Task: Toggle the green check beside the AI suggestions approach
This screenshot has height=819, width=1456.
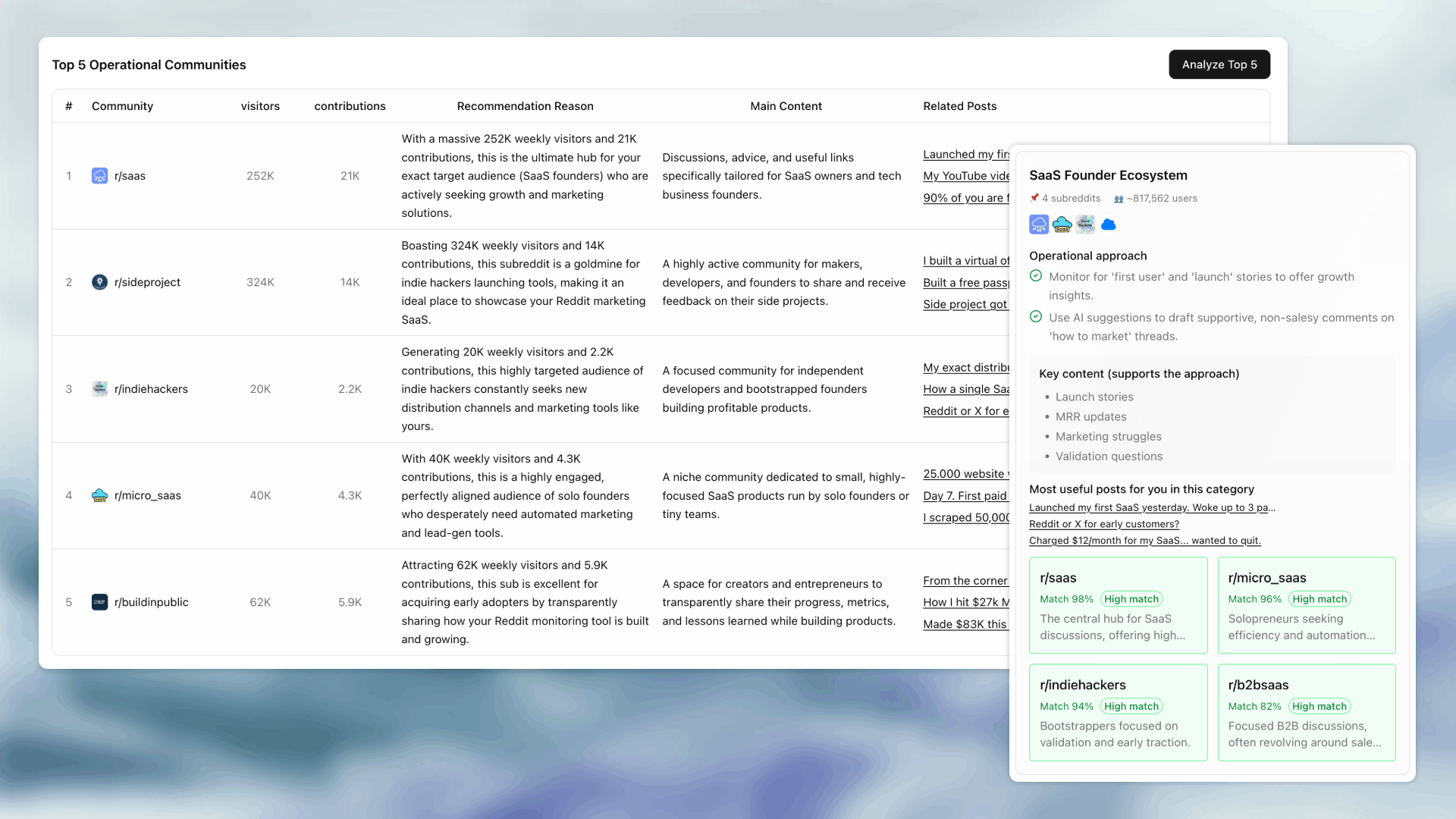Action: 1036,316
